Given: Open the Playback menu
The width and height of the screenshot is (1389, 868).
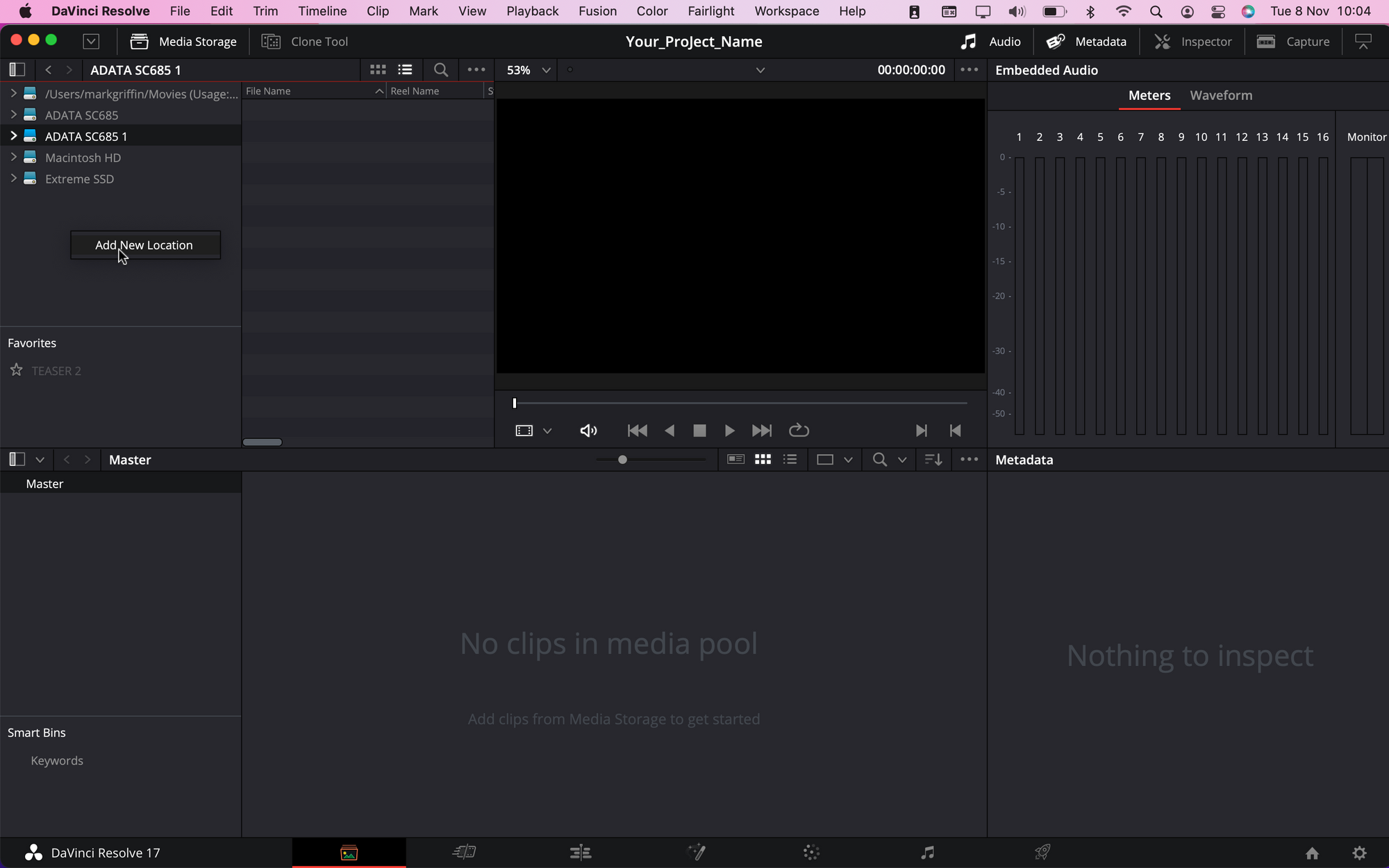Looking at the screenshot, I should coord(532,11).
